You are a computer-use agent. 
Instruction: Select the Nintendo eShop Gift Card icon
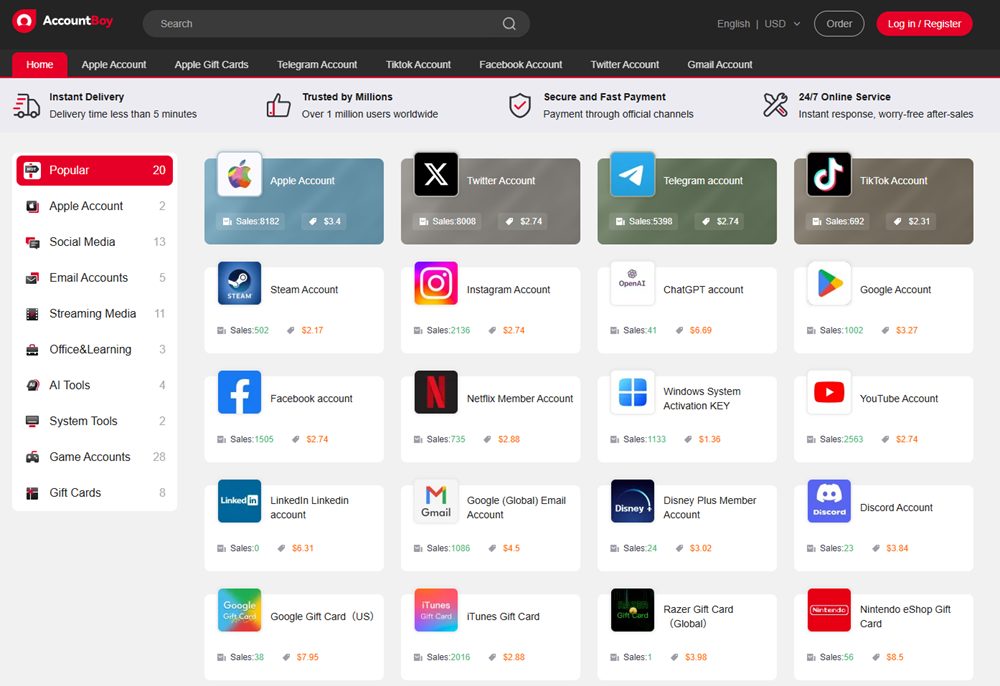tap(829, 610)
